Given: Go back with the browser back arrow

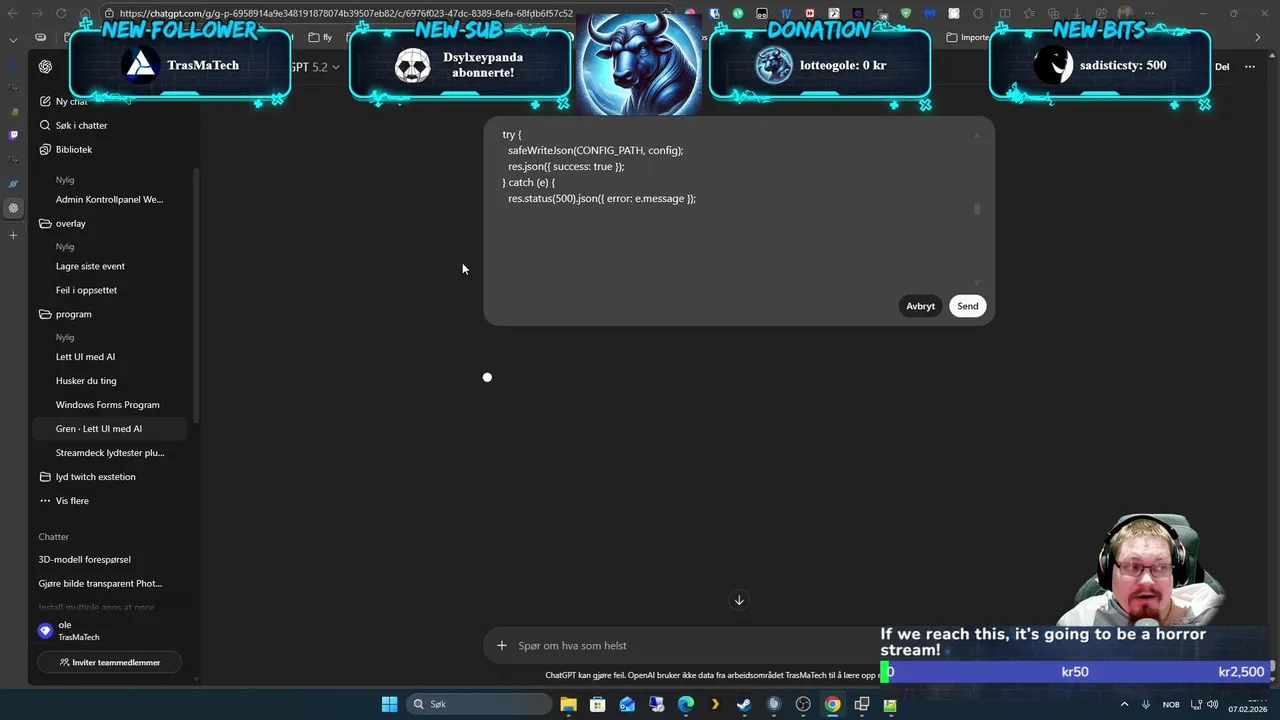Looking at the screenshot, I should [x=13, y=14].
